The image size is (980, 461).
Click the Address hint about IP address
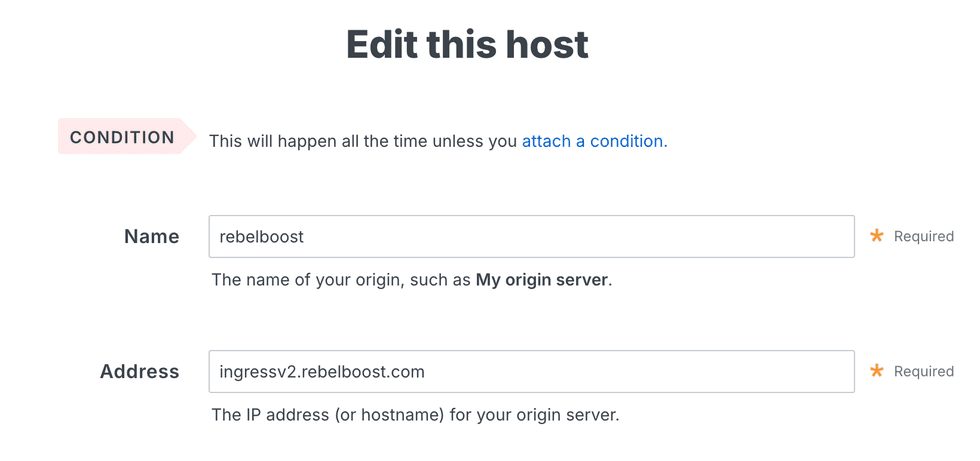pos(415,414)
